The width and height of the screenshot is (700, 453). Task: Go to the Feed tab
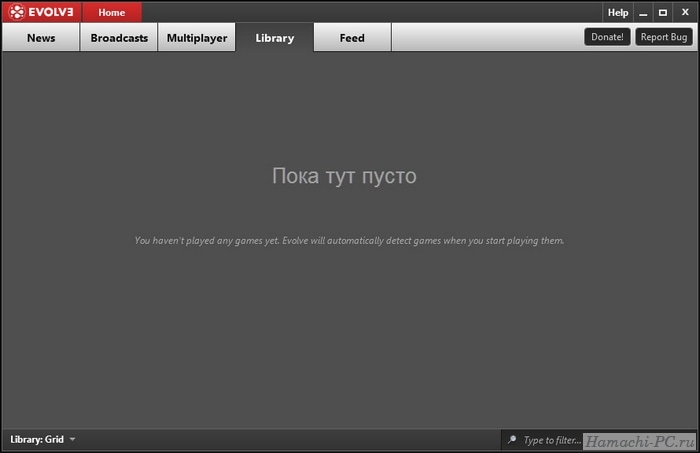pos(352,38)
